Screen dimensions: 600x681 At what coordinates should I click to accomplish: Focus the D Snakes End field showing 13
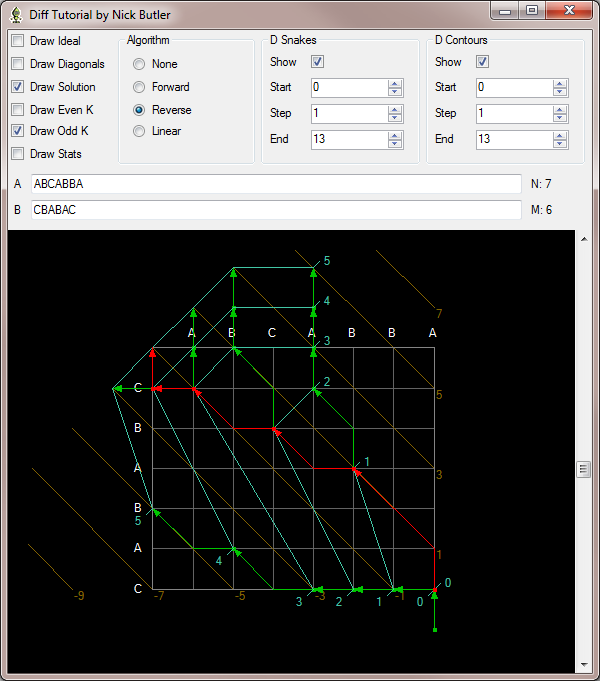349,140
